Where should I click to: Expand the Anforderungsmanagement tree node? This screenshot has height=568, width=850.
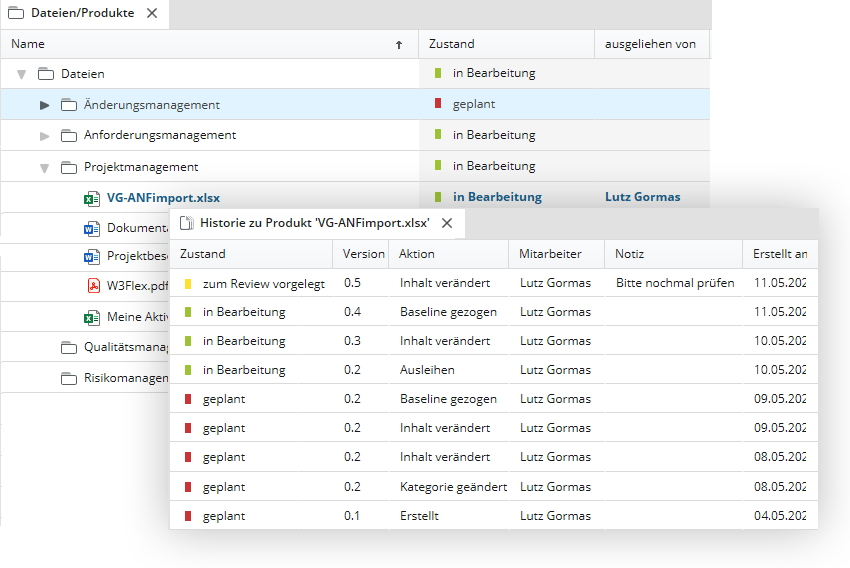[x=44, y=135]
